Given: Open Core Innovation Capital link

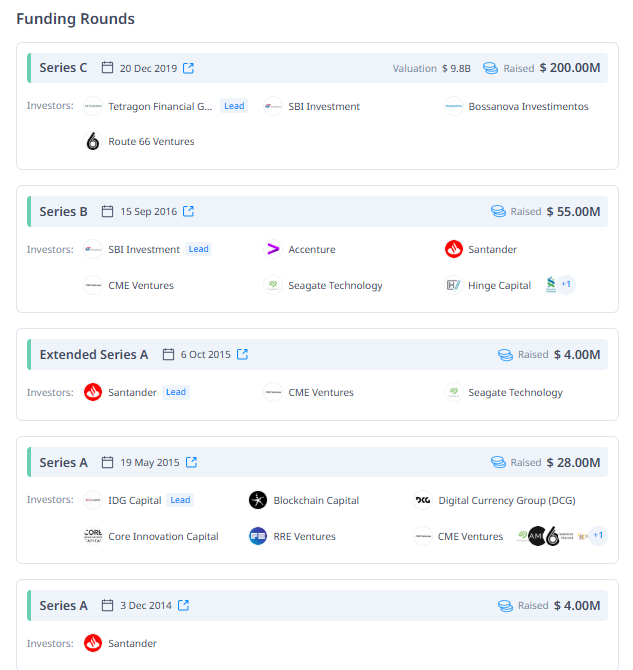Looking at the screenshot, I should [x=163, y=537].
